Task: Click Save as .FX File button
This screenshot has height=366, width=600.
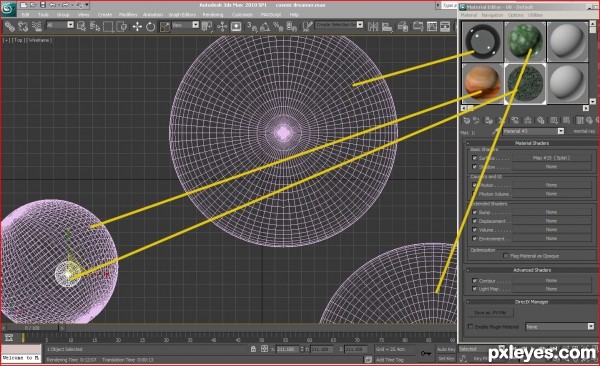Action: tap(490, 313)
